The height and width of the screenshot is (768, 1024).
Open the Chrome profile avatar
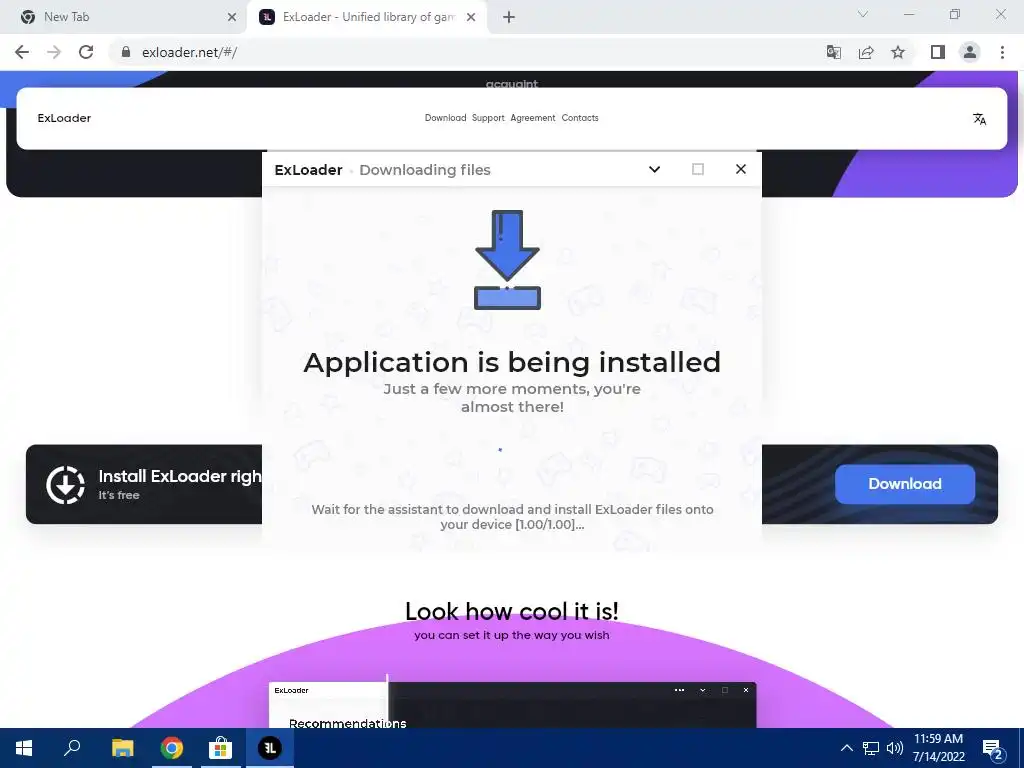(970, 52)
